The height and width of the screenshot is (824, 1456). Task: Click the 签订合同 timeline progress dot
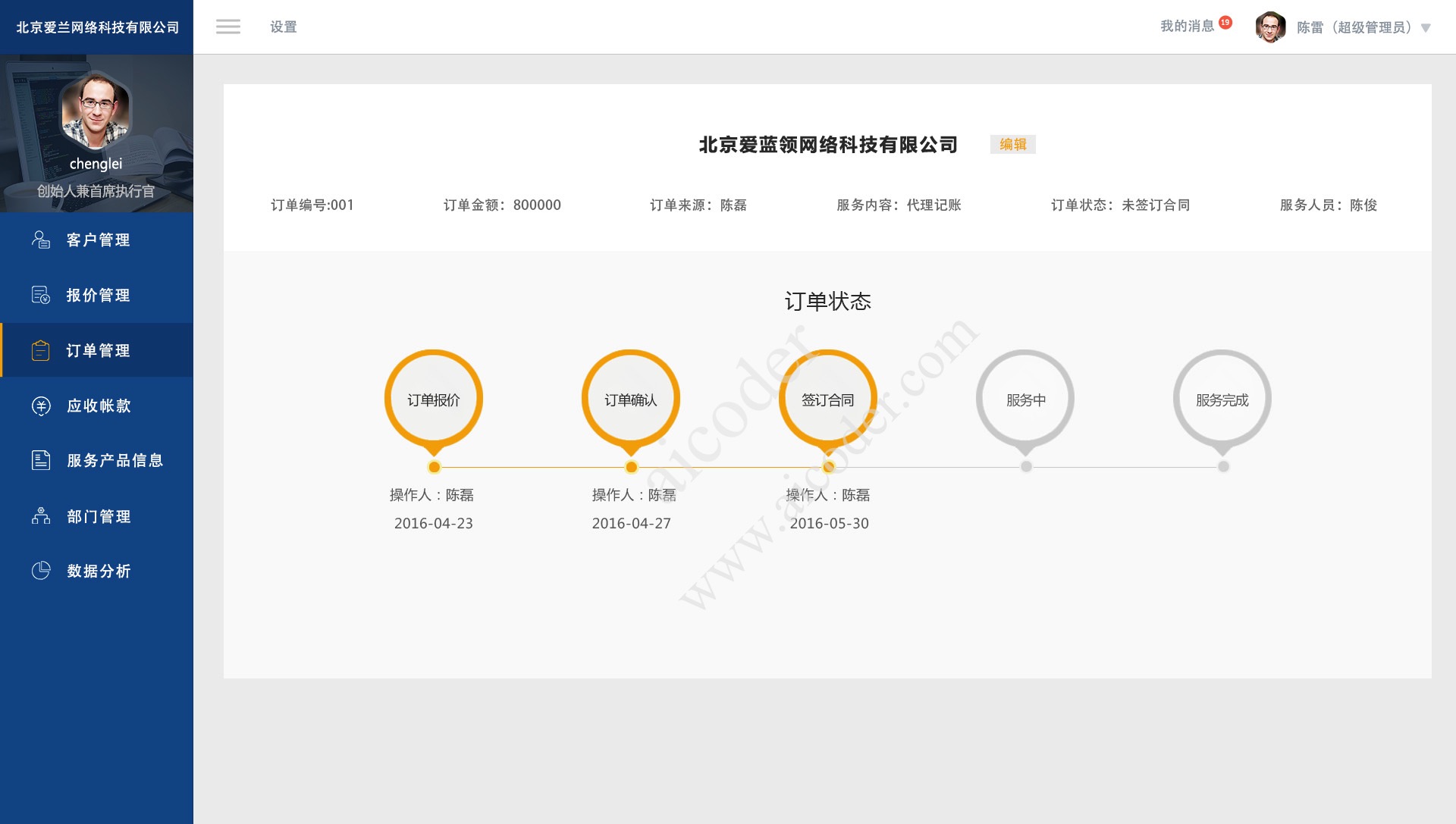[828, 467]
